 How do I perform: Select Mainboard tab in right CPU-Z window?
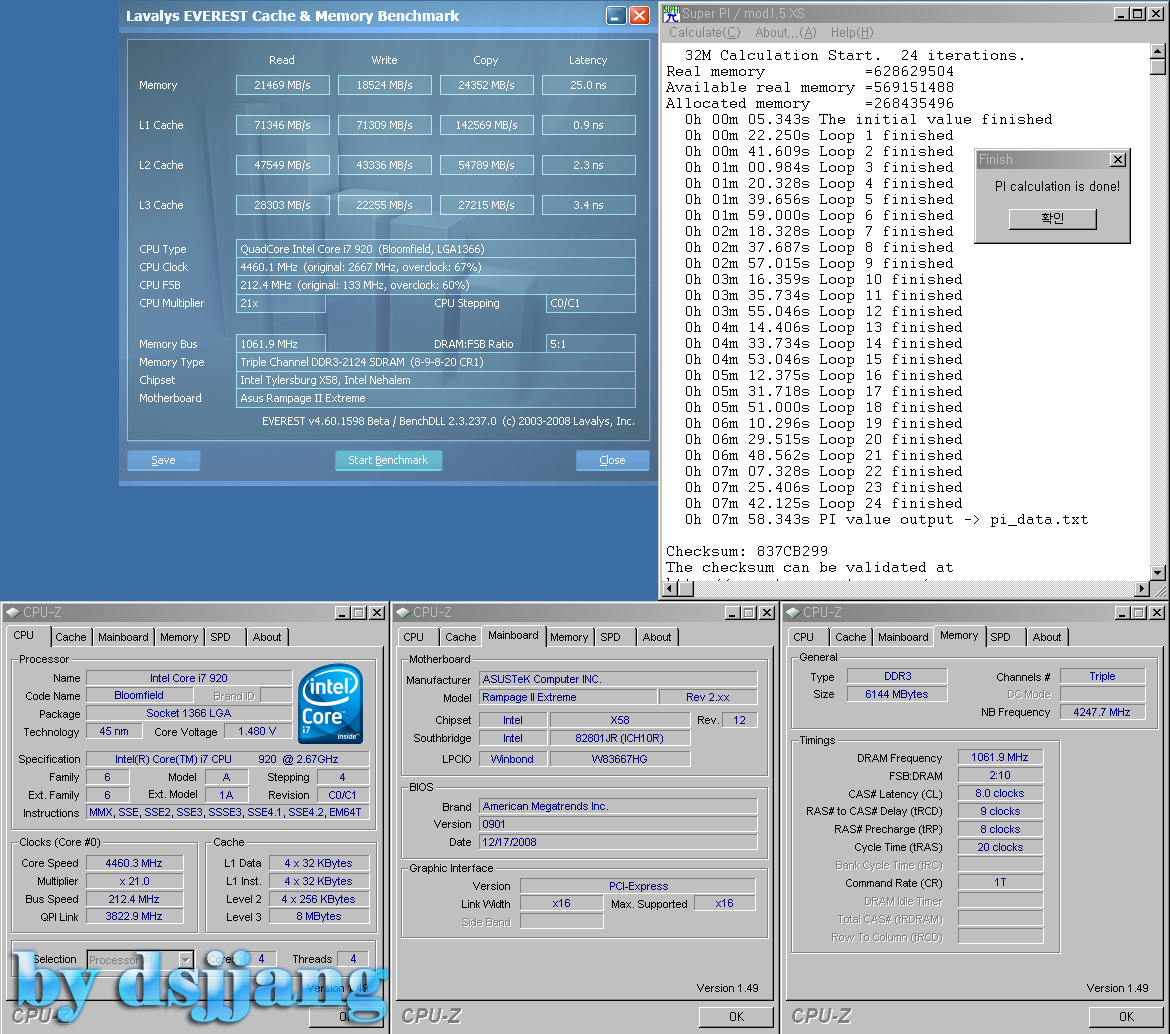click(x=903, y=637)
